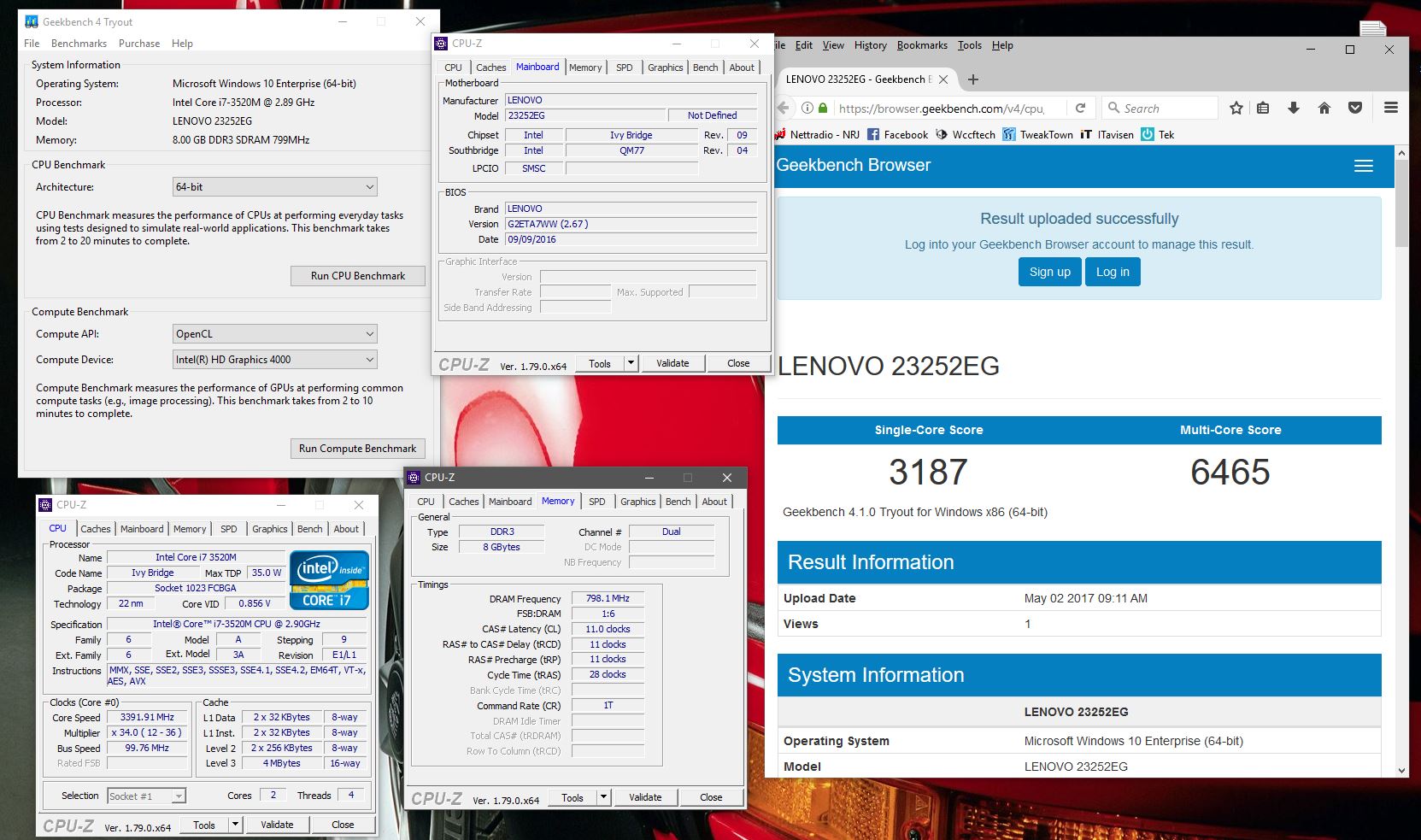Click DRAM Frequency value 798.1 MHz

coord(608,598)
